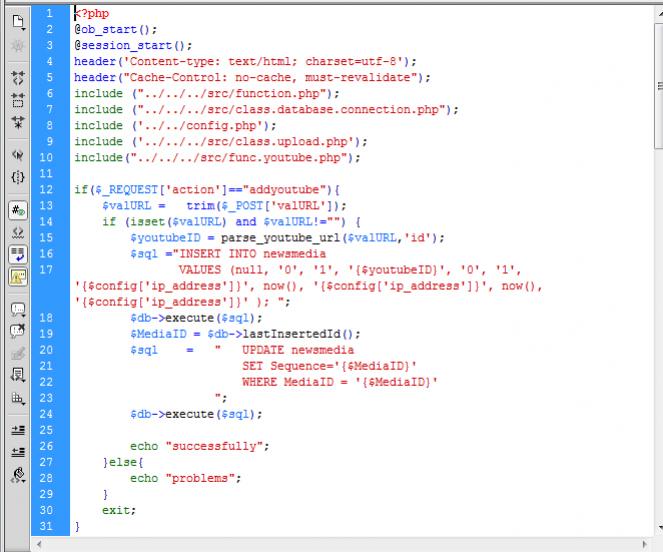Viewport: 663px width, 552px height.
Task: Toggle Highlight Invalid Code
Action: tap(18, 232)
